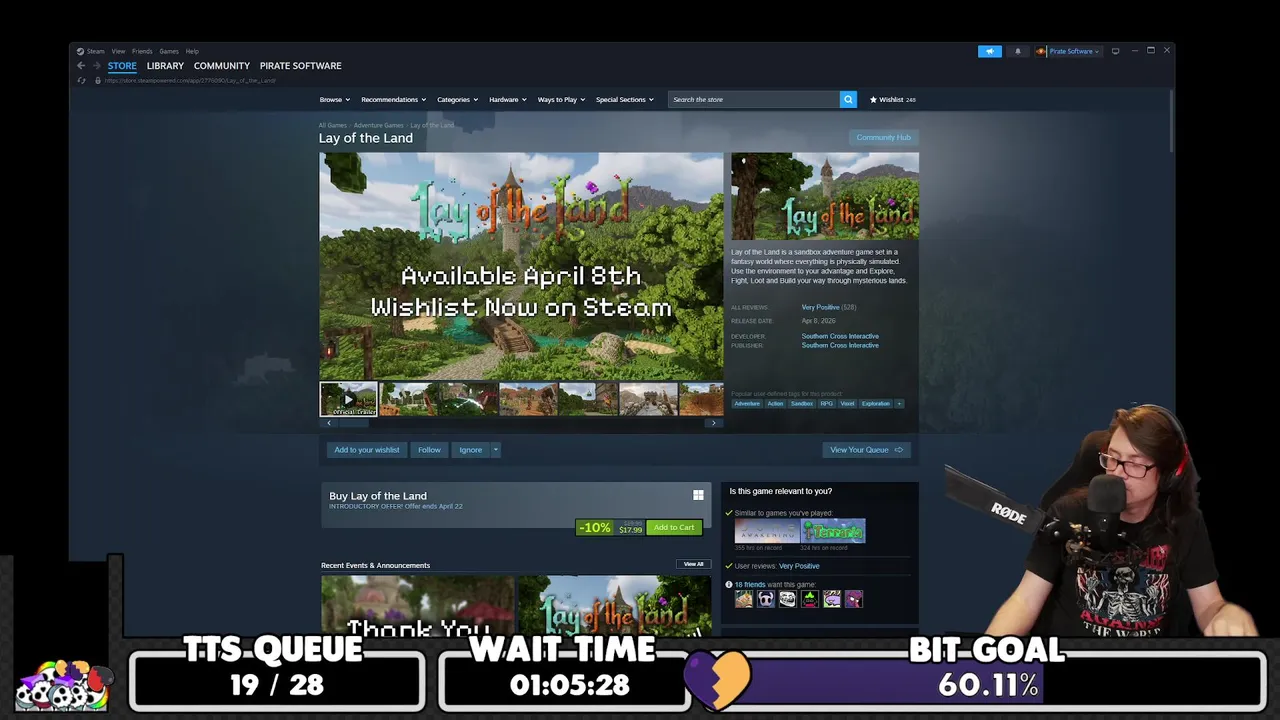Open the View menu

[118, 51]
